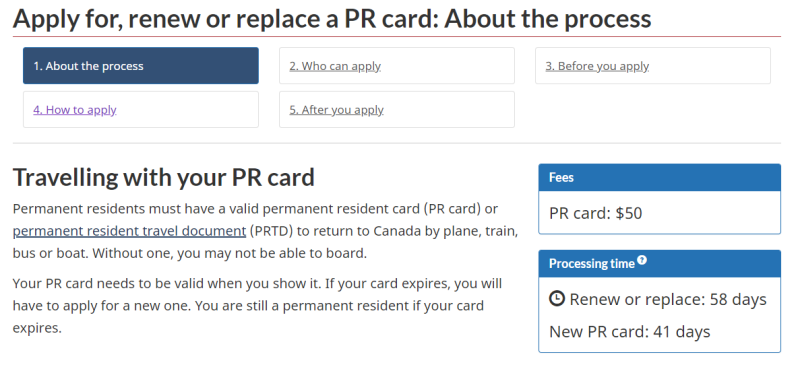Select the '1. About the process' step
This screenshot has height=373, width=800.
coord(141,66)
